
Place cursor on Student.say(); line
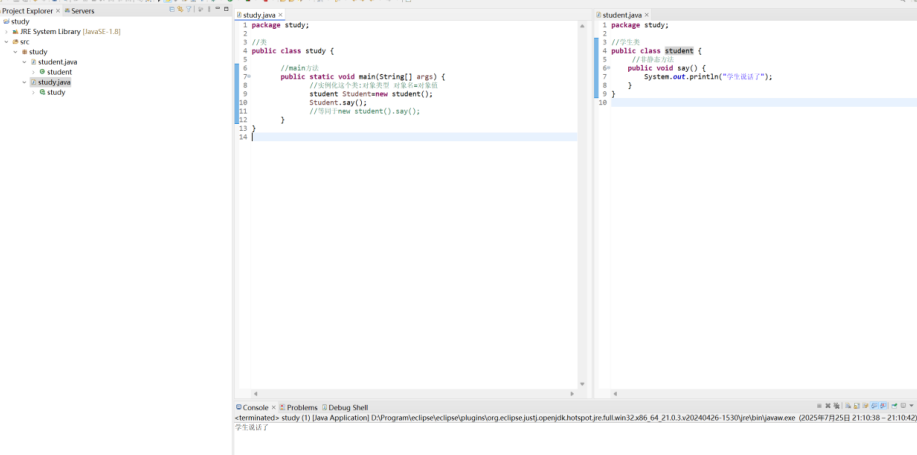[338, 102]
